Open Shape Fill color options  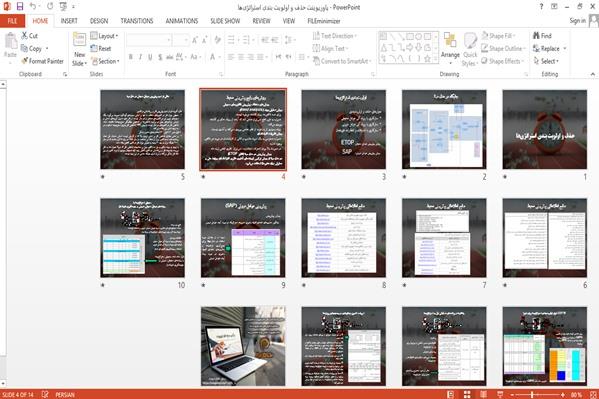click(x=499, y=36)
